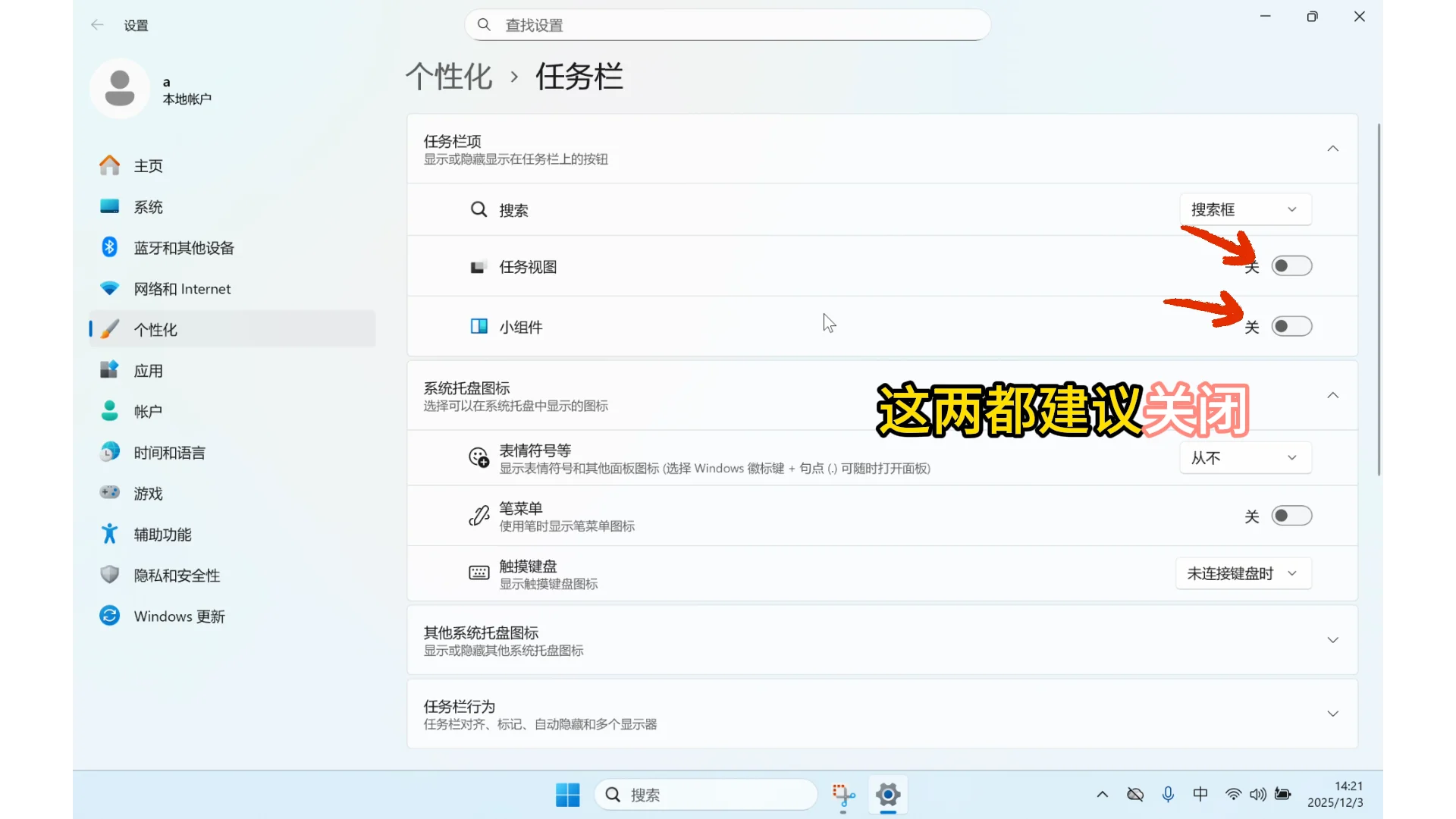
Task: Enable the 任务视图 switch
Action: click(1291, 265)
